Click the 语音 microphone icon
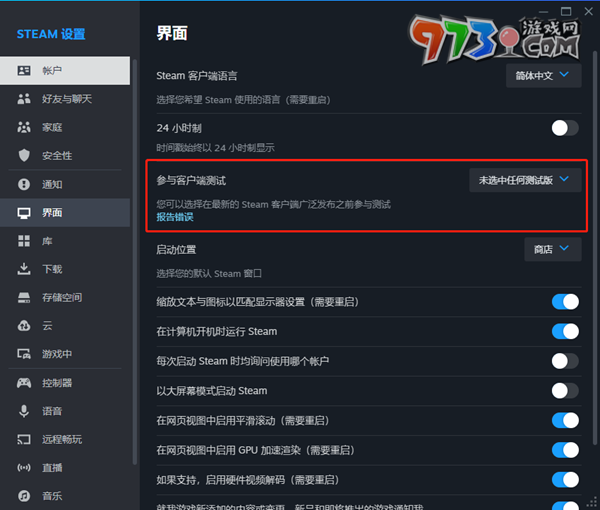 (24, 411)
